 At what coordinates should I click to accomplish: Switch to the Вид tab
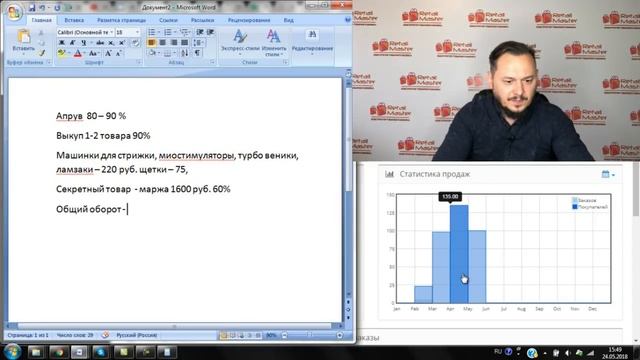289,20
